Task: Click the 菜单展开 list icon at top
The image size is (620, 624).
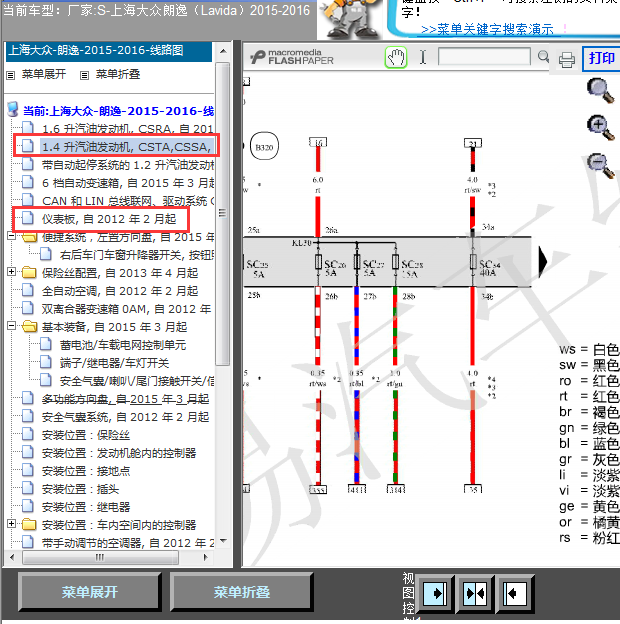Action: pyautogui.click(x=11, y=75)
